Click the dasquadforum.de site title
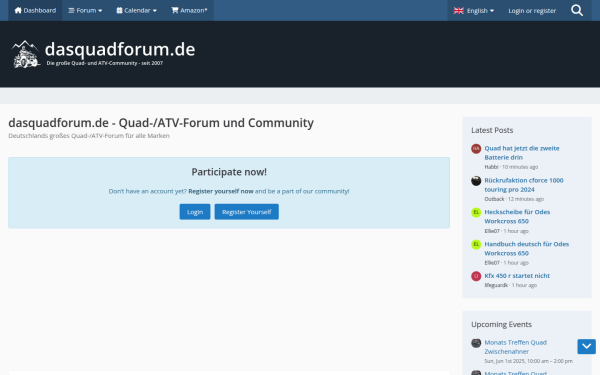This screenshot has height=375, width=600. 120,49
